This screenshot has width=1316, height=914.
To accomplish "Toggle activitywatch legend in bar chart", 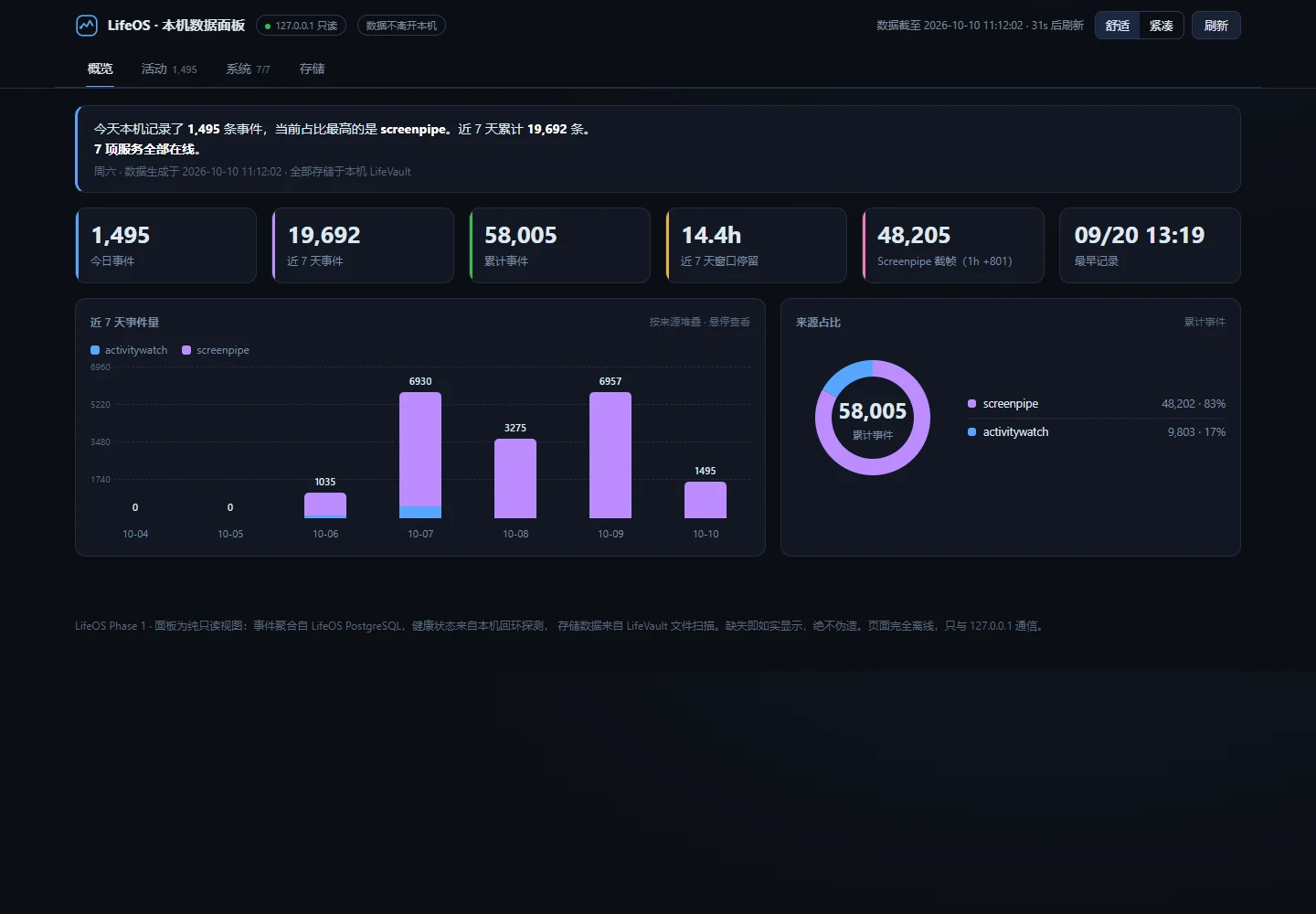I will pyautogui.click(x=129, y=350).
